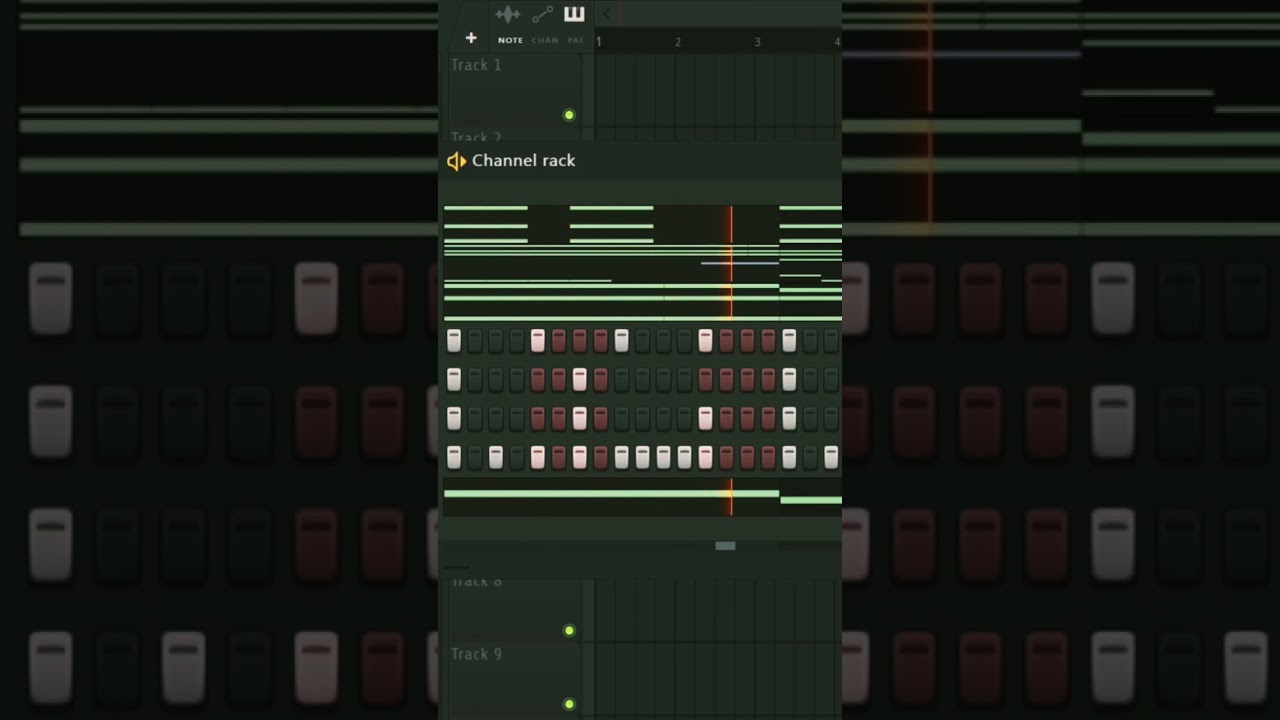The height and width of the screenshot is (720, 1280).
Task: Toggle step 5 in the first step row
Action: coord(538,341)
